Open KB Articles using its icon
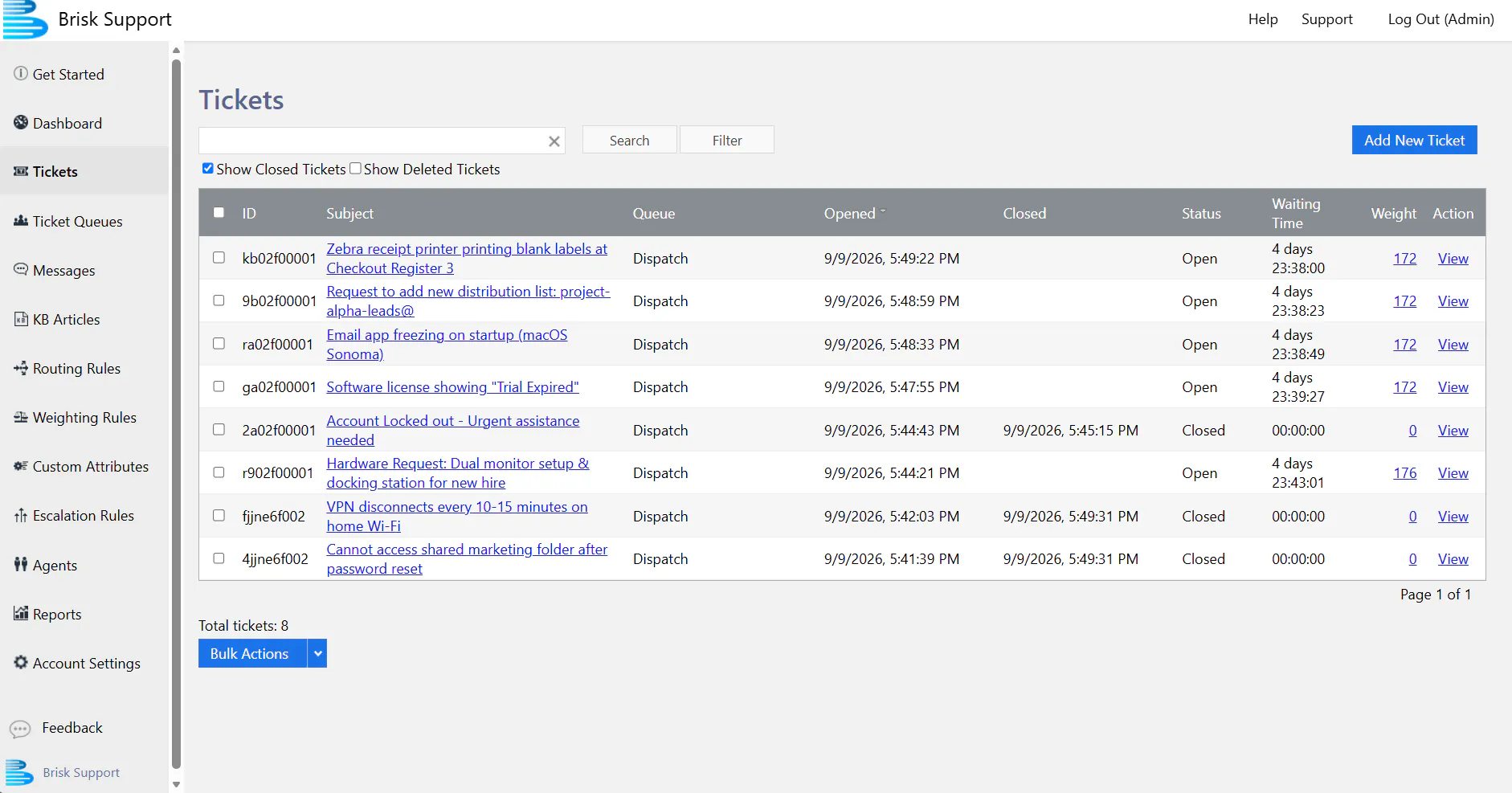Screen dimensions: 1512x793 [21, 319]
